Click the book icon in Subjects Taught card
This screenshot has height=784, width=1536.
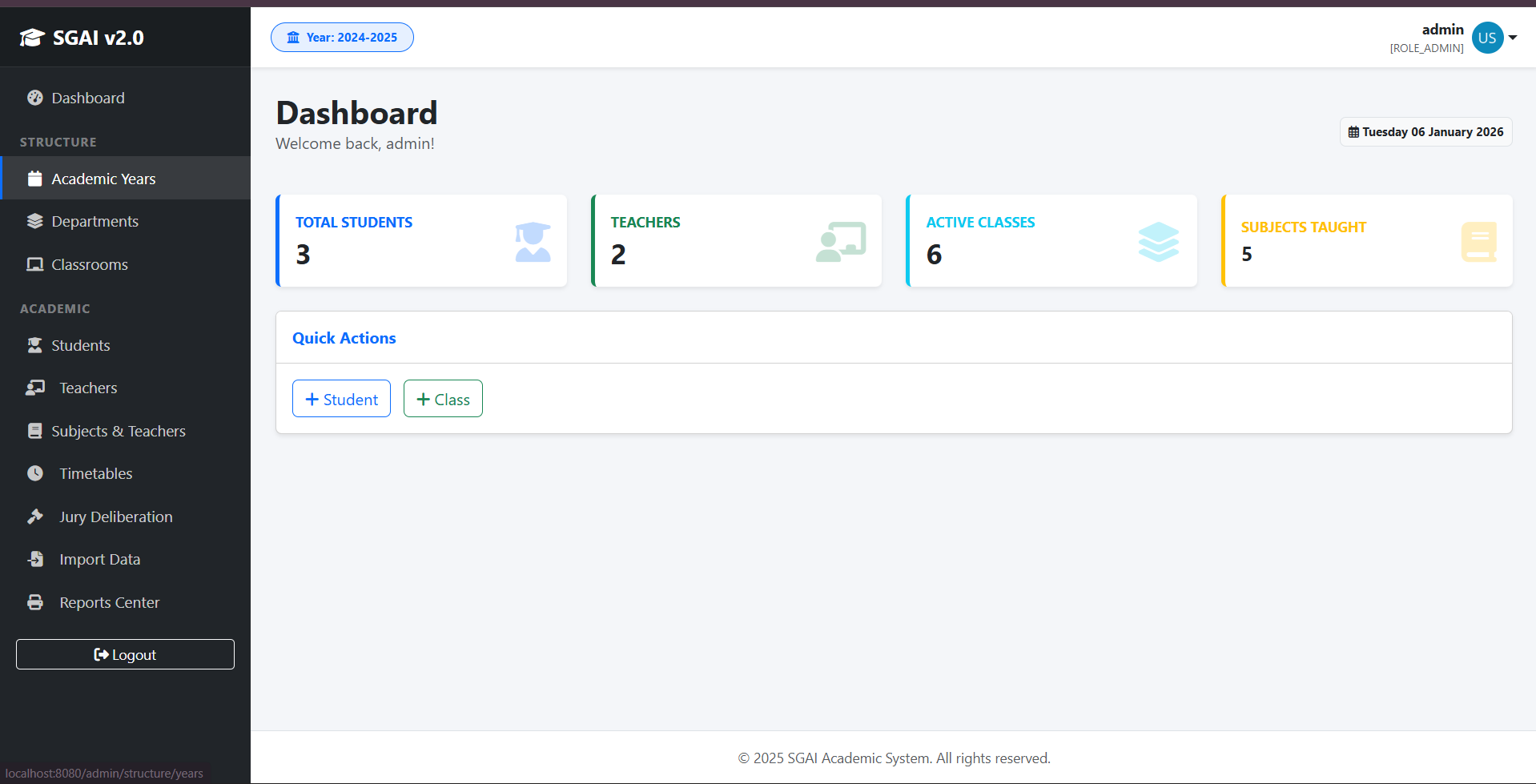[x=1479, y=242]
